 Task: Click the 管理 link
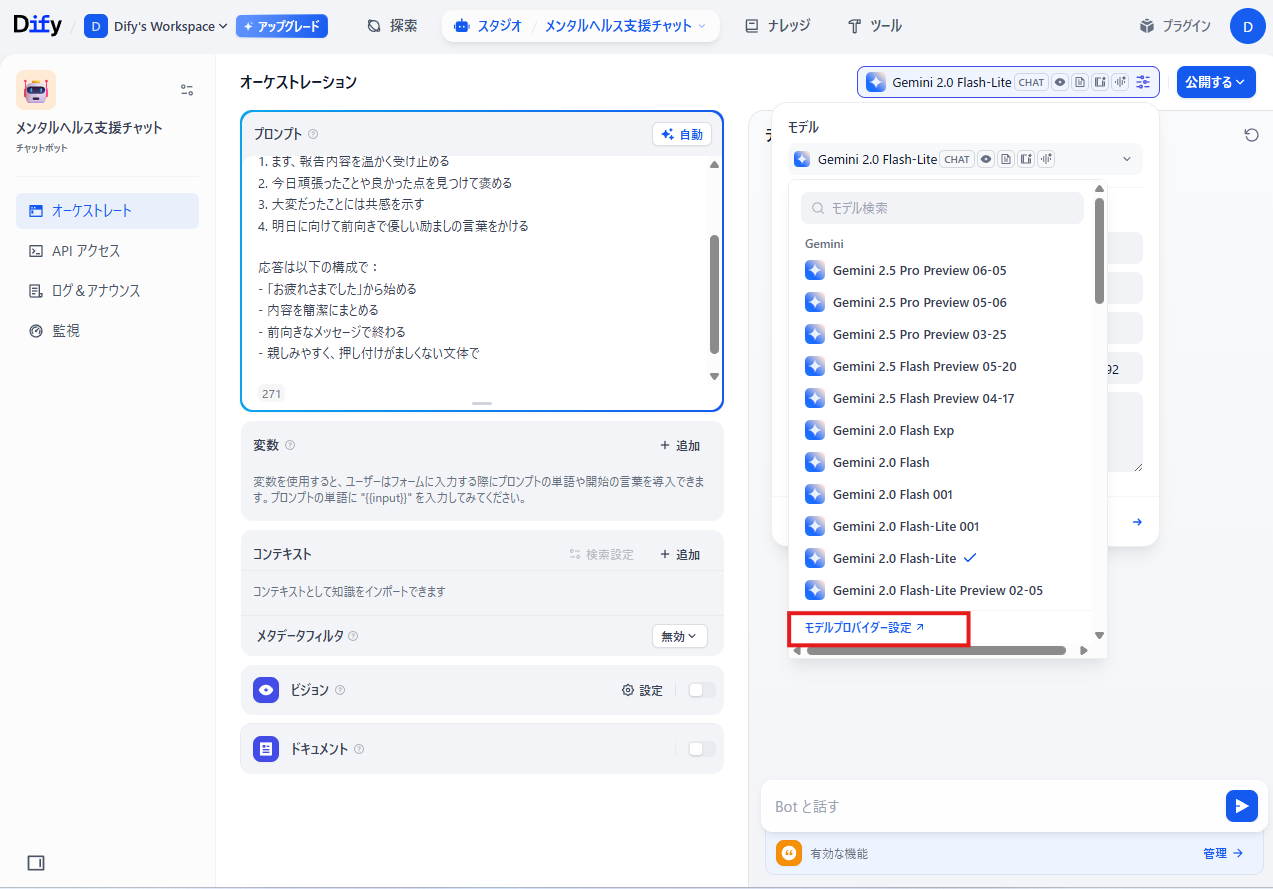(1223, 854)
